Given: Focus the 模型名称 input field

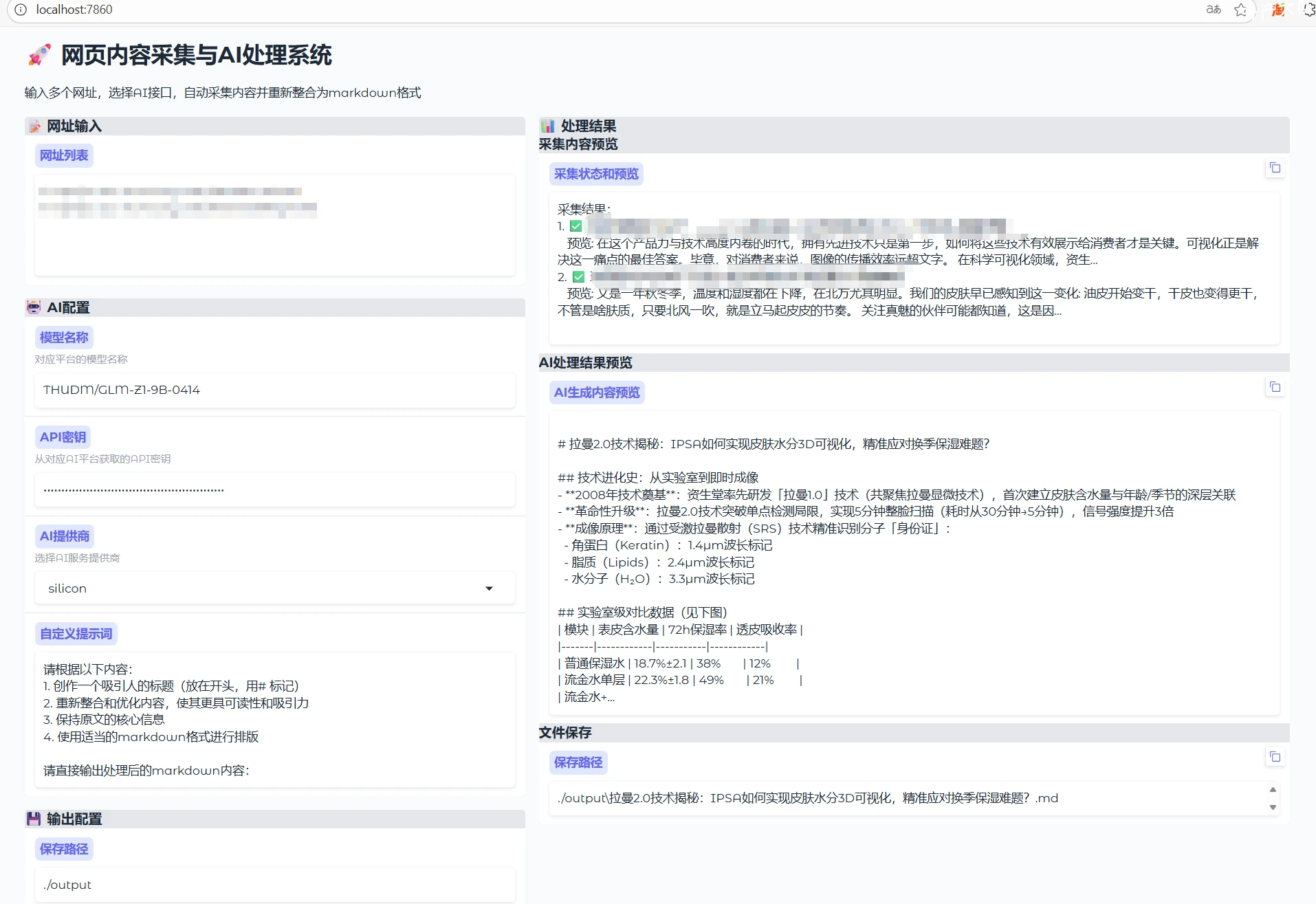Looking at the screenshot, I should coord(275,390).
